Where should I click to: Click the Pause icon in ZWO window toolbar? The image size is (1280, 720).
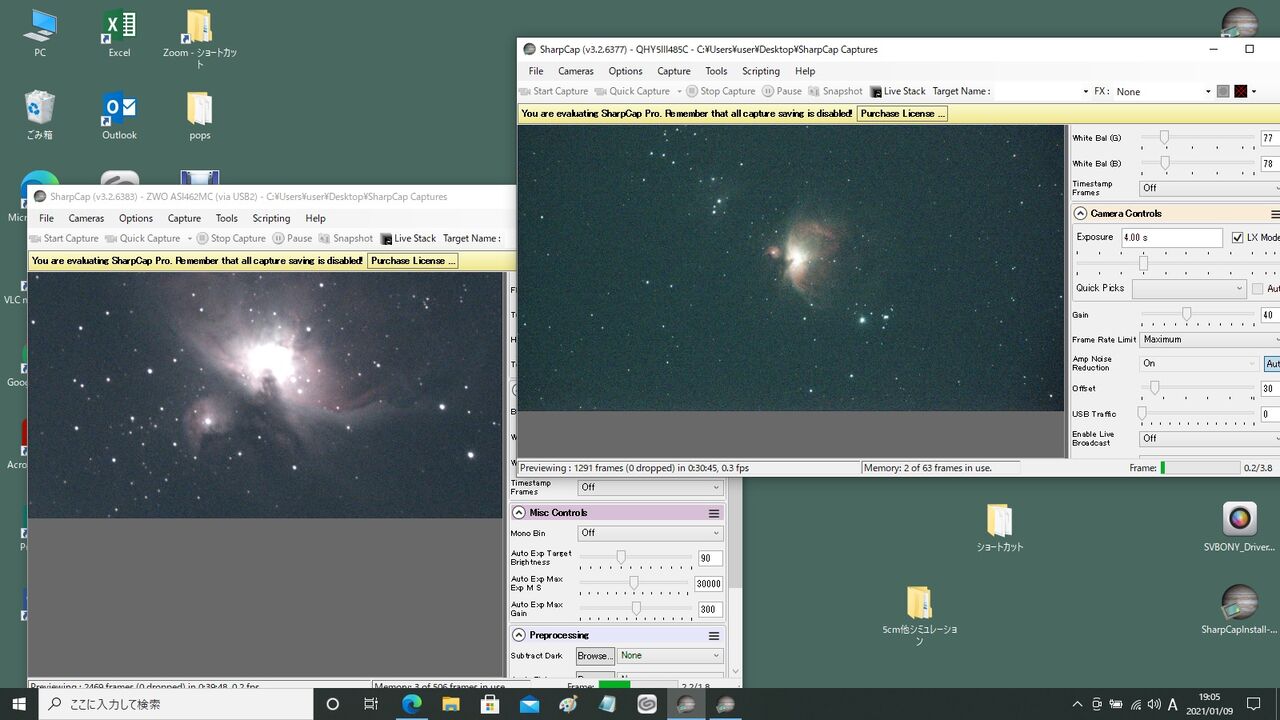[278, 238]
